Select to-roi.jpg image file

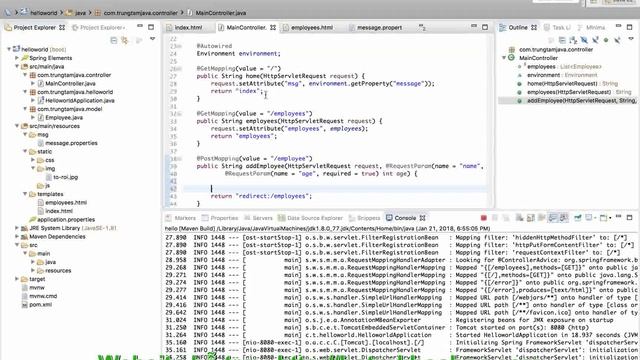65,177
